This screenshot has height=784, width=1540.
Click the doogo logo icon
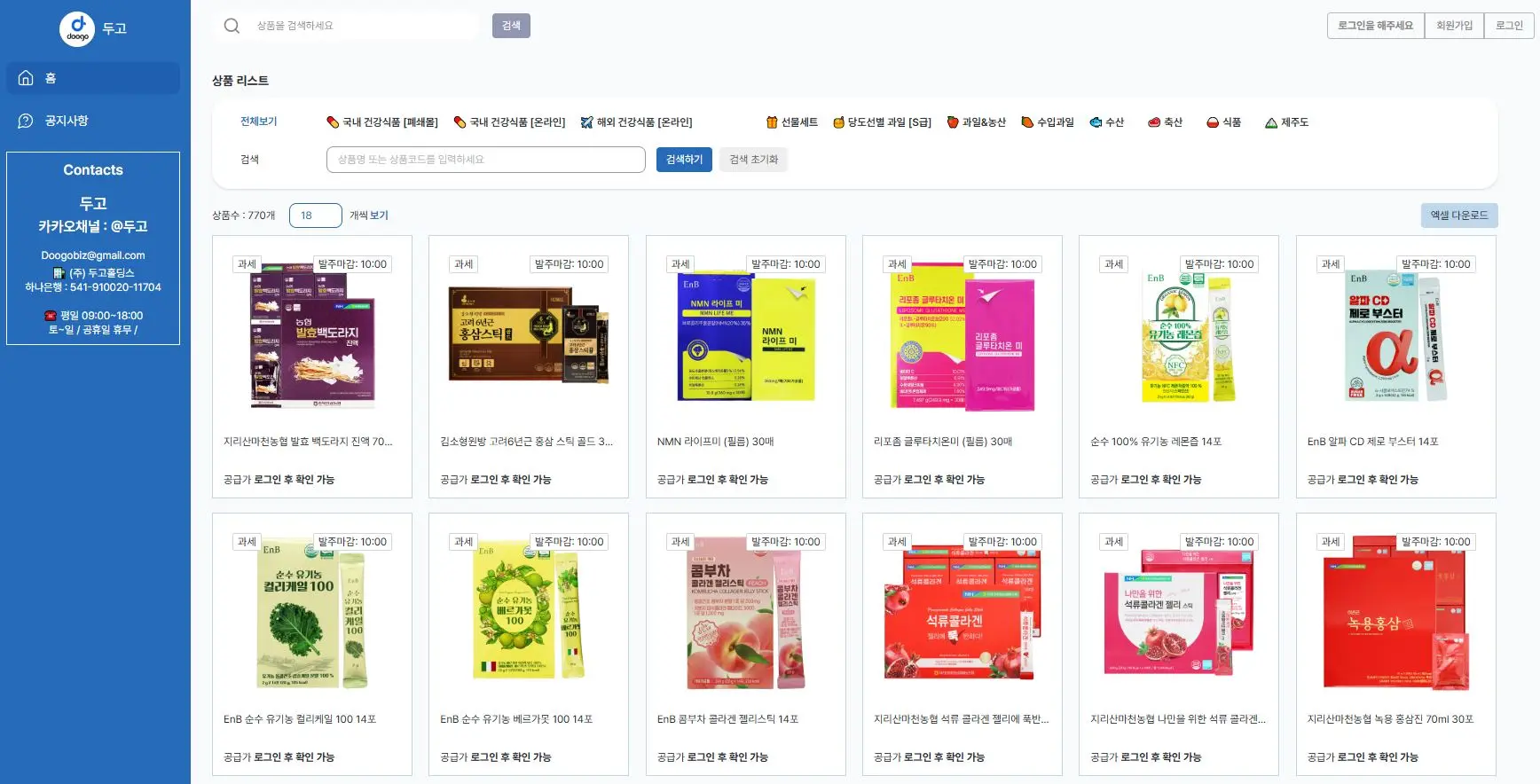tap(77, 28)
